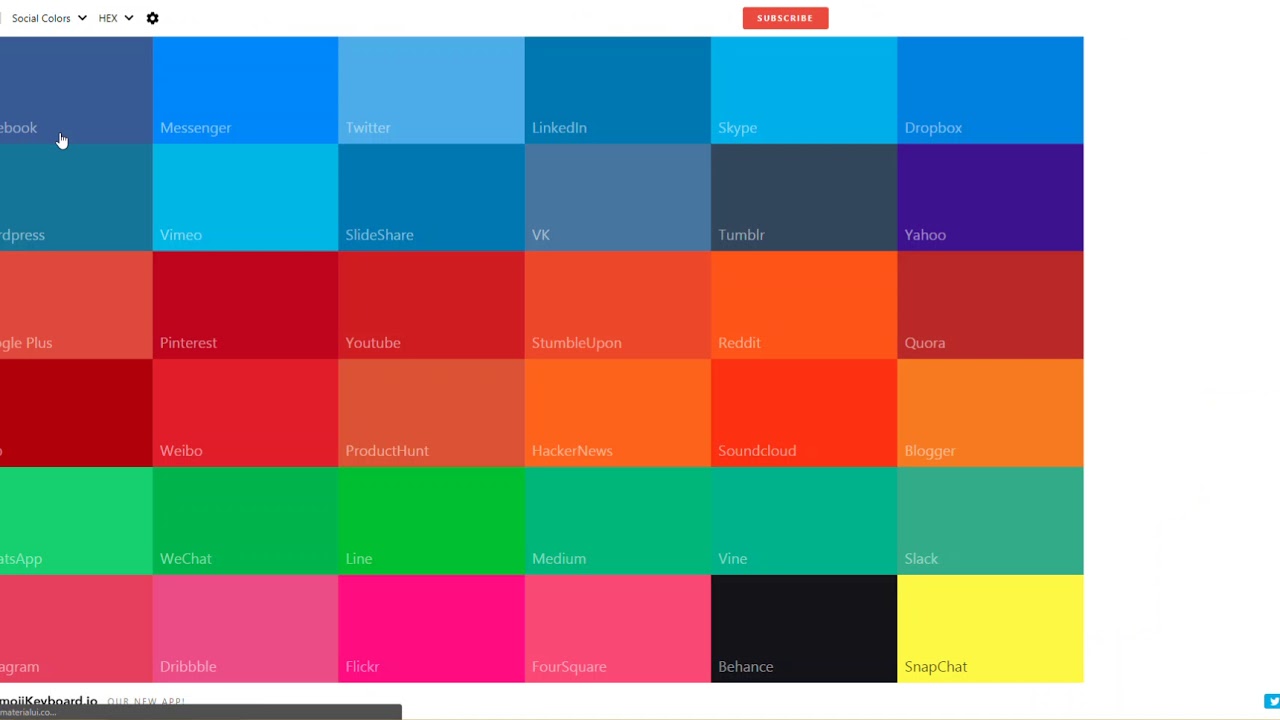The image size is (1280, 720).
Task: Choose the Dropbox blue swatch
Action: tap(990, 90)
